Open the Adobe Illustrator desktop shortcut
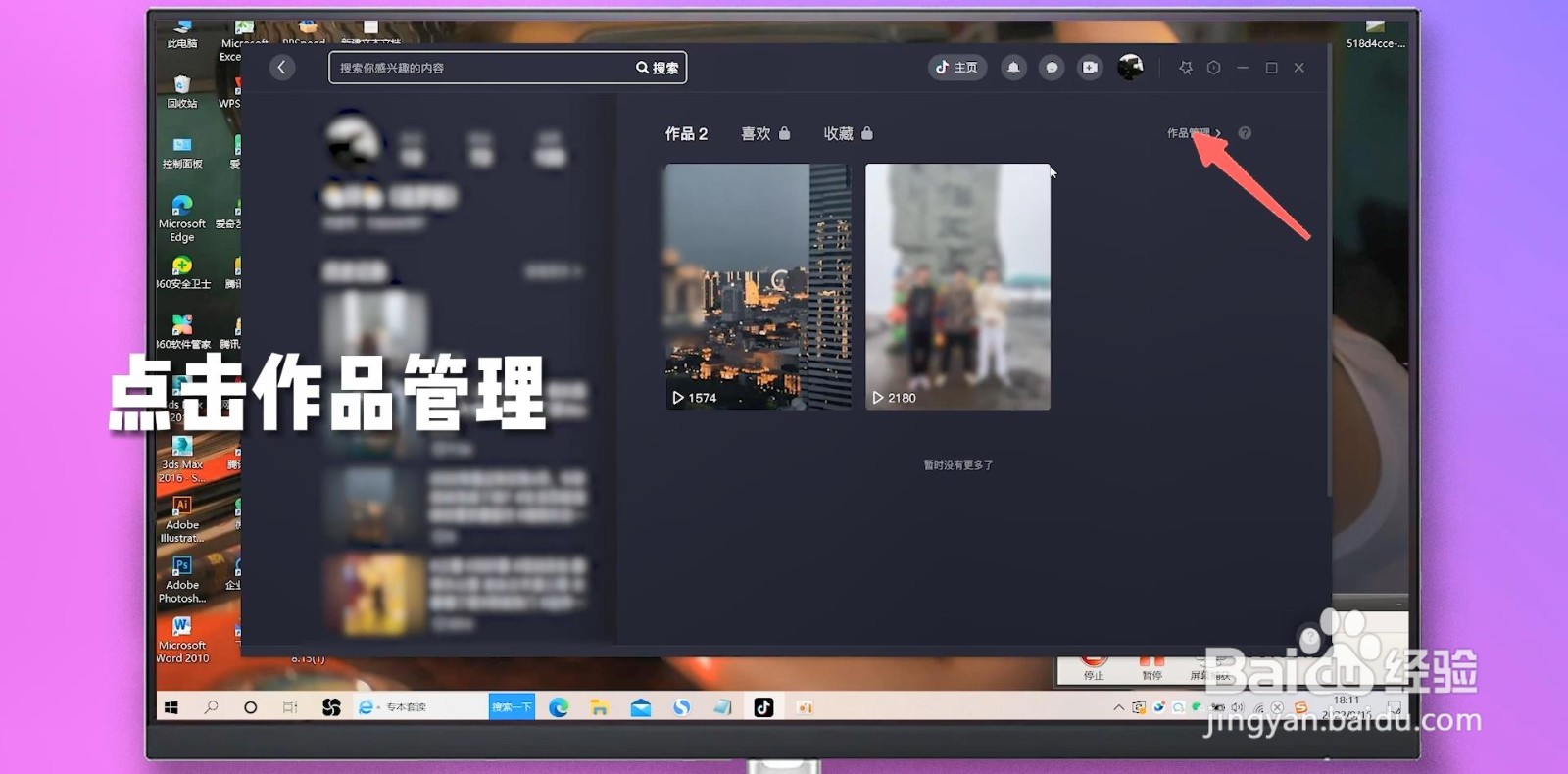The width and height of the screenshot is (1568, 774). click(x=182, y=519)
